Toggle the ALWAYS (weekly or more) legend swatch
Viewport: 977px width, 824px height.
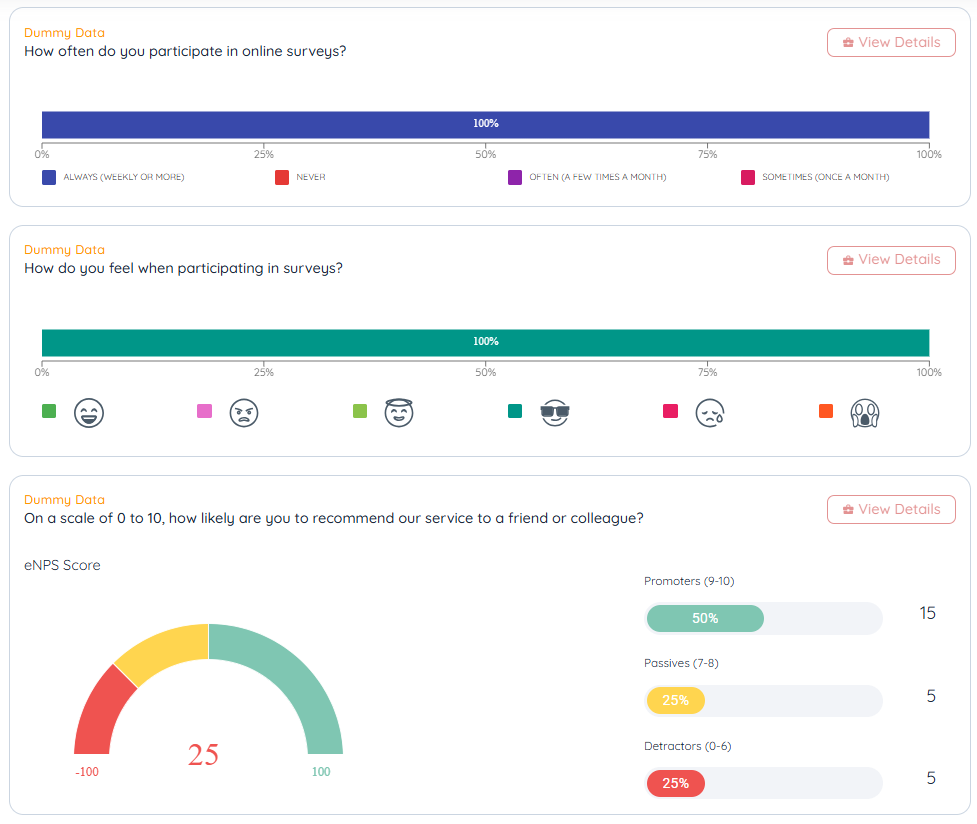tap(49, 178)
